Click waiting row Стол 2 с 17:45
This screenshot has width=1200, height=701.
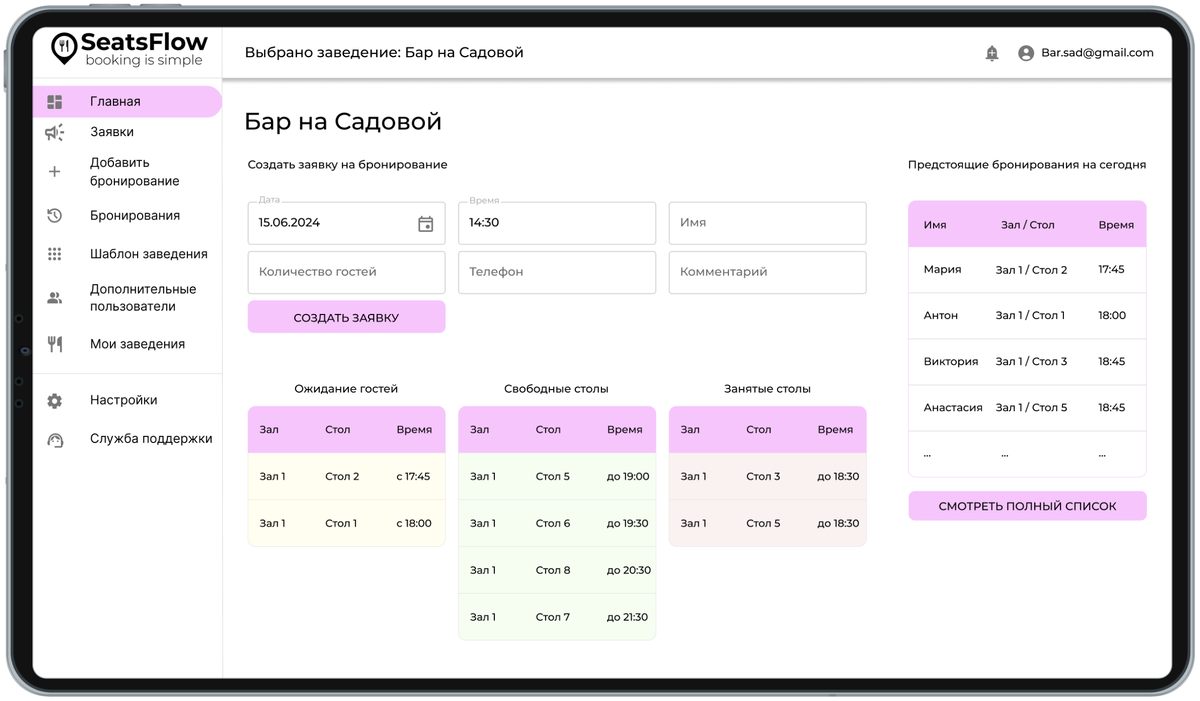pos(346,477)
